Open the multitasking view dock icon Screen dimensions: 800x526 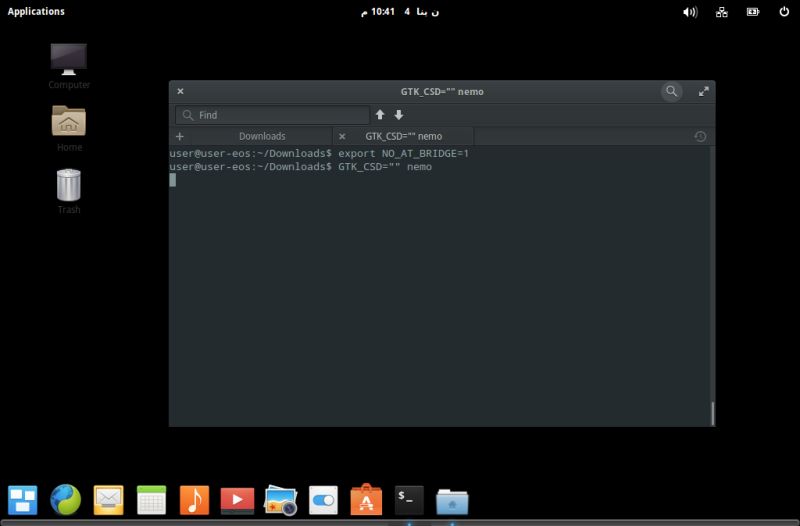coord(22,500)
